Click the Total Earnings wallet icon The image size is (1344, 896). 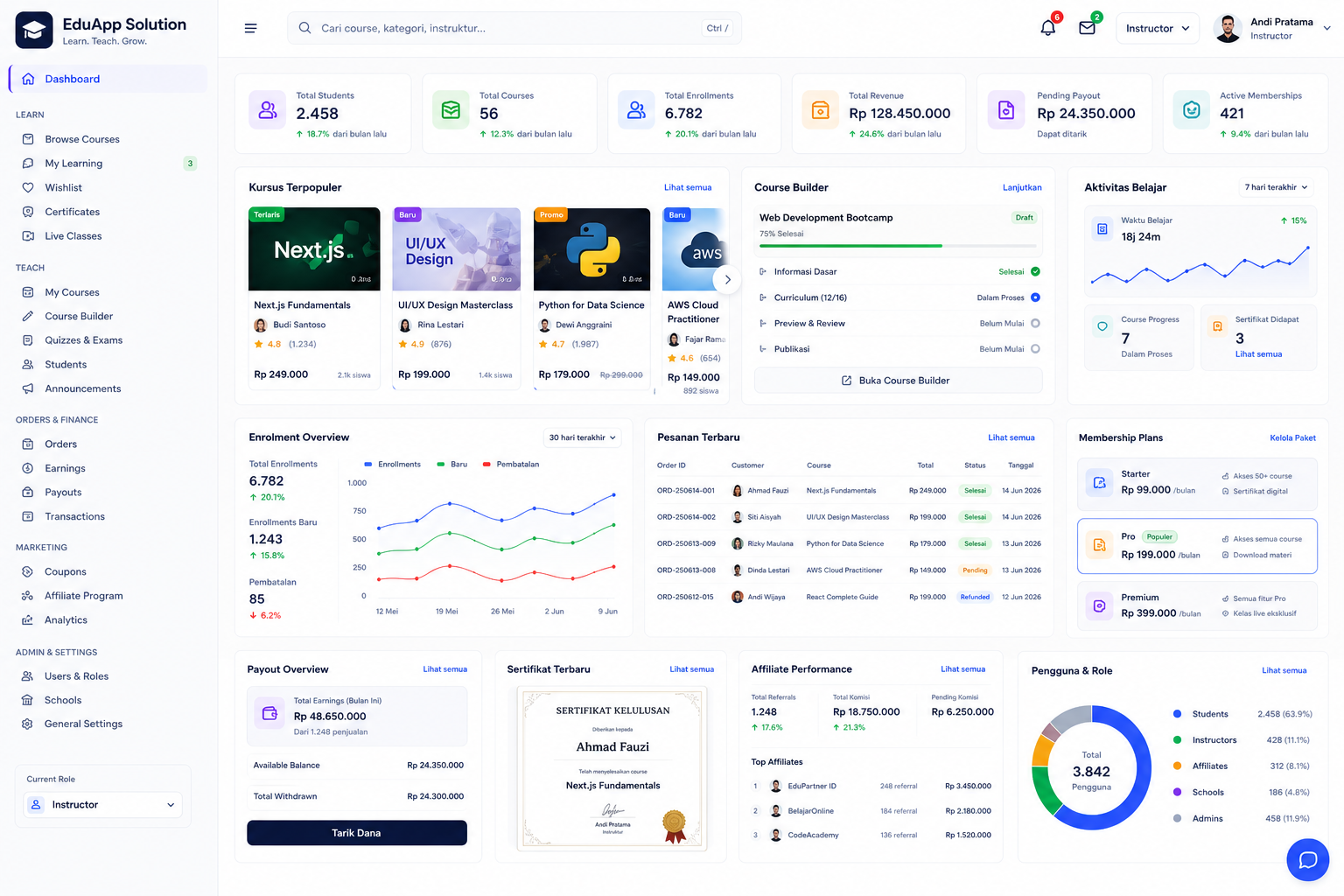[x=270, y=713]
